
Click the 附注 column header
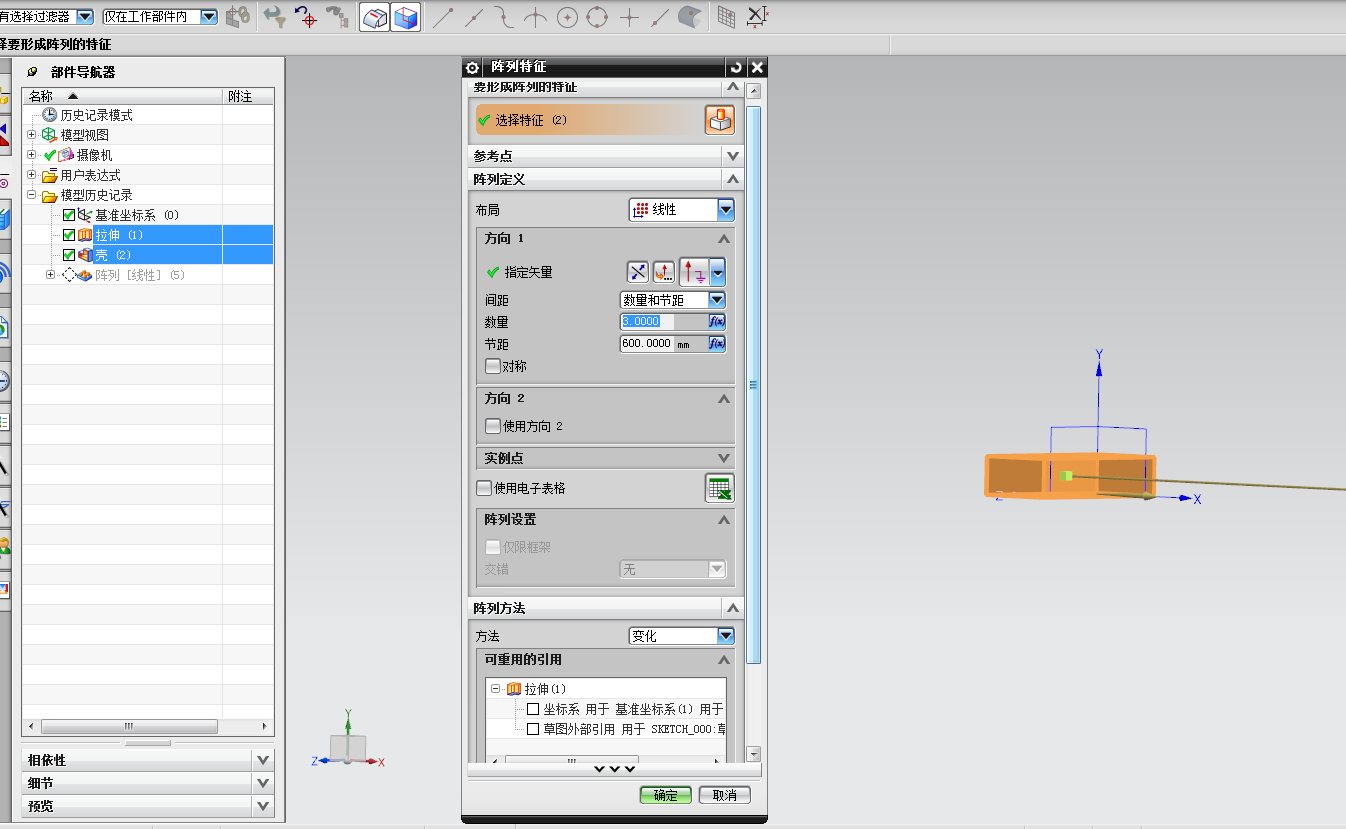pos(248,96)
